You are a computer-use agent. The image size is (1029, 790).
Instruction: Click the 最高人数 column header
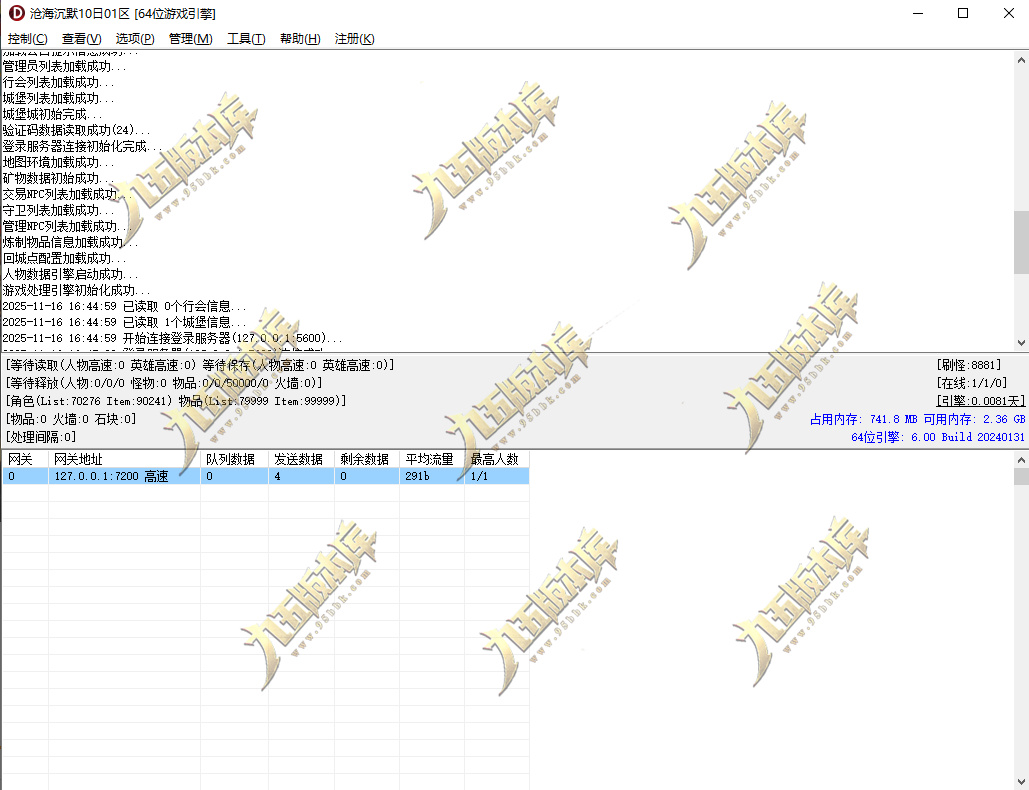497,459
